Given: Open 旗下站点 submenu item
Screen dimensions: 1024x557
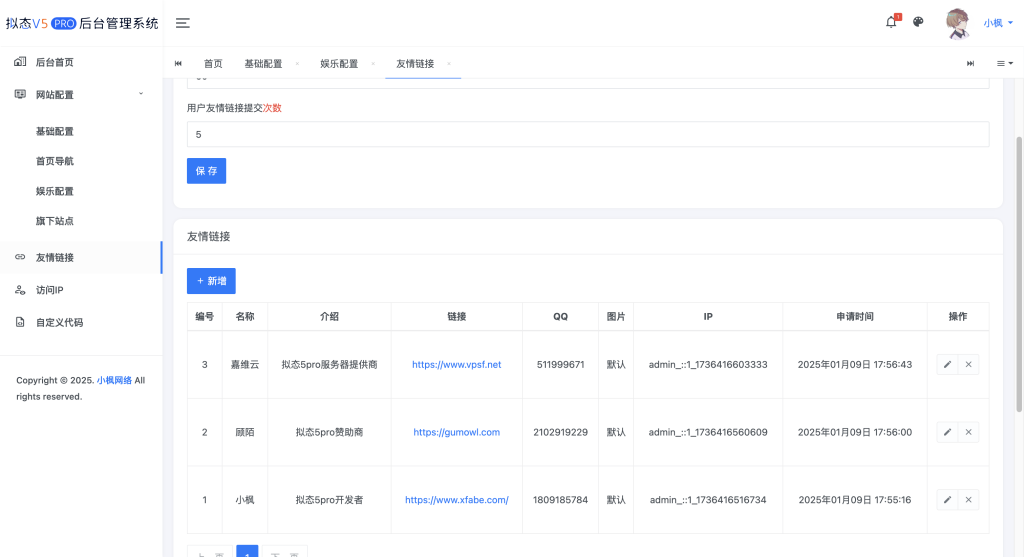Looking at the screenshot, I should (55, 221).
